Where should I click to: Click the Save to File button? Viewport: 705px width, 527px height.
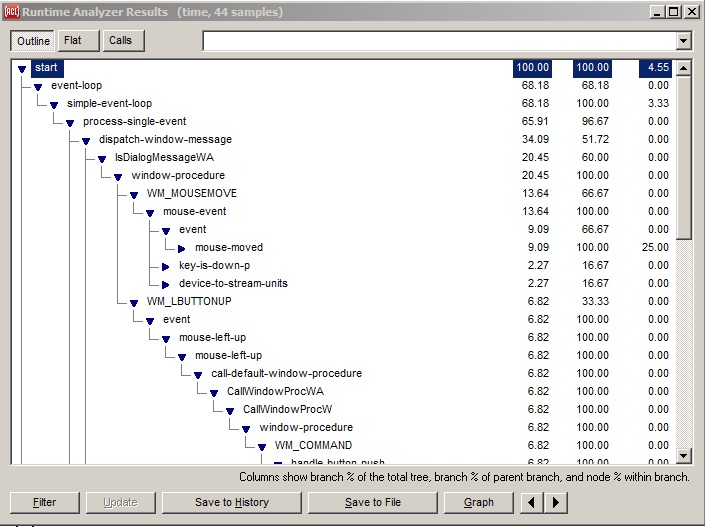click(373, 502)
